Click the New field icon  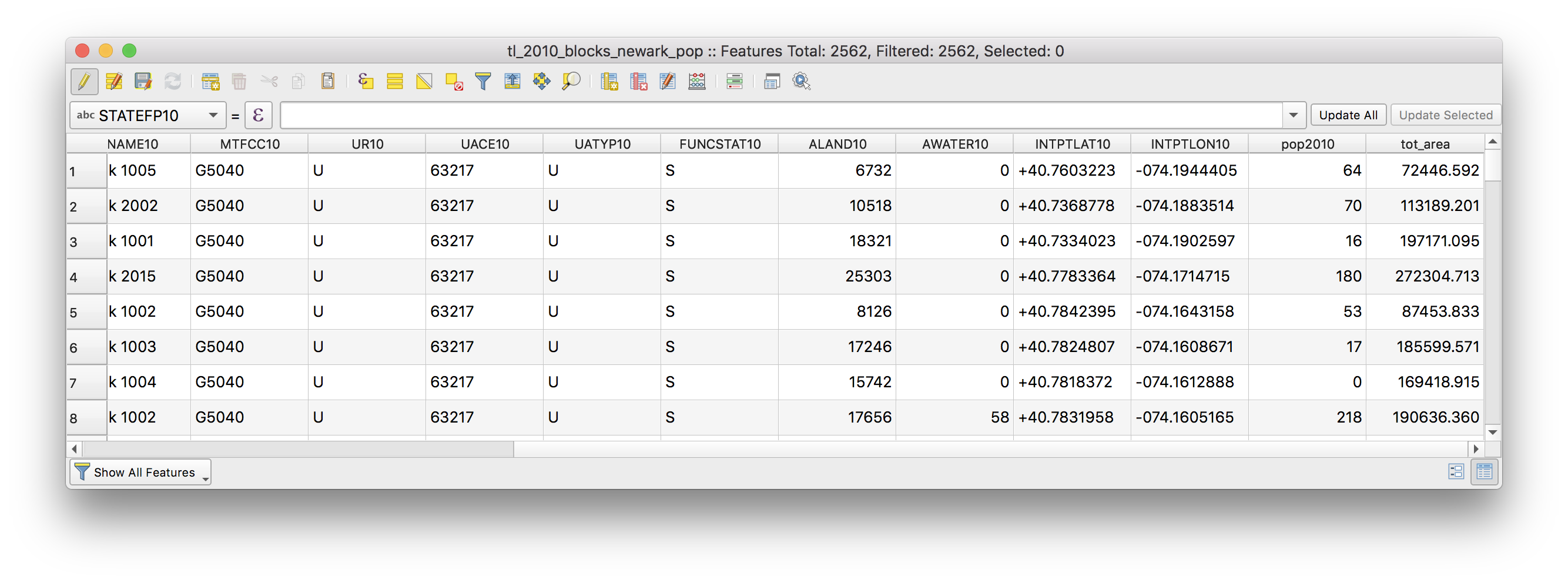pyautogui.click(x=609, y=81)
